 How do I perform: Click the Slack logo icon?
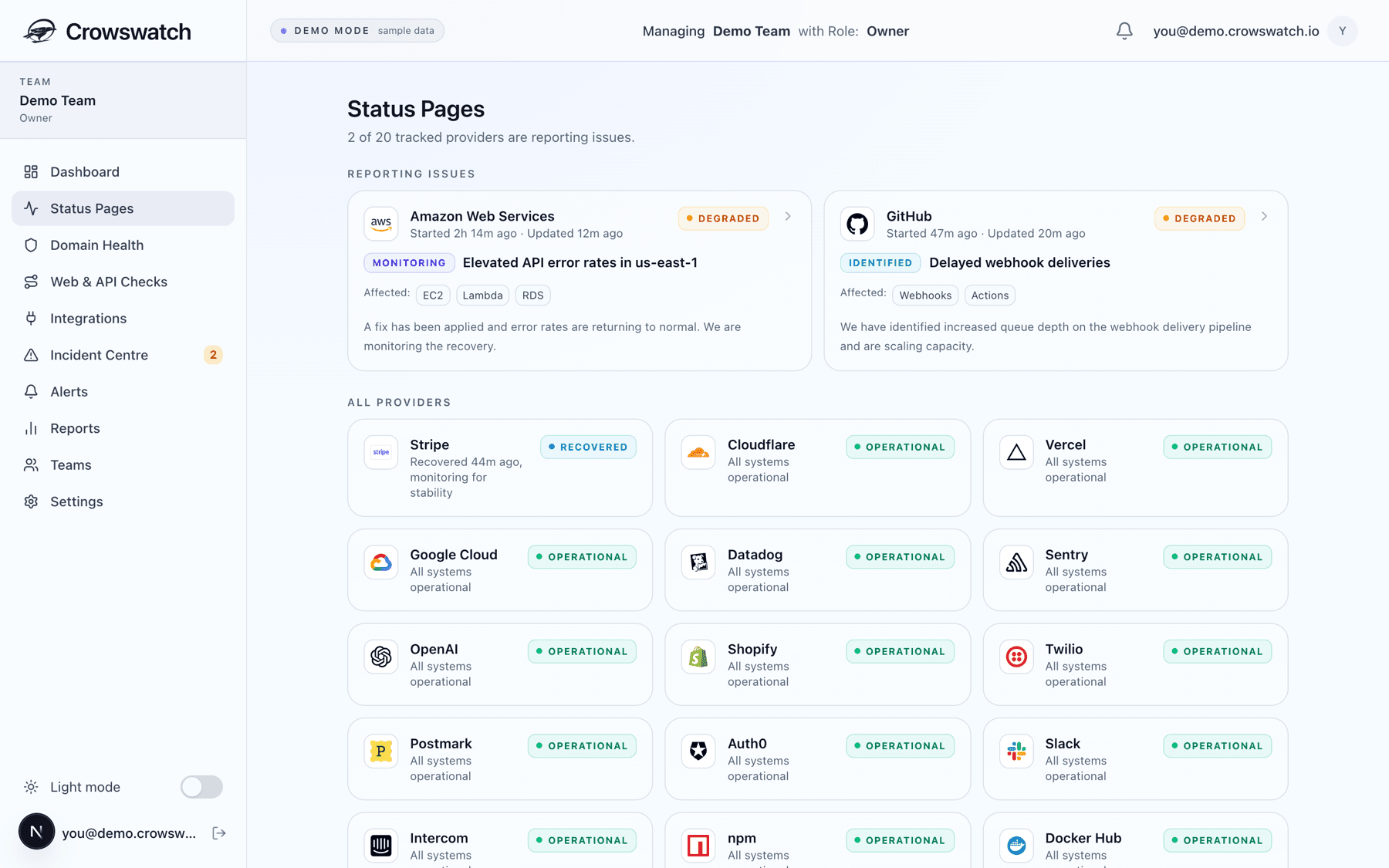(1016, 751)
